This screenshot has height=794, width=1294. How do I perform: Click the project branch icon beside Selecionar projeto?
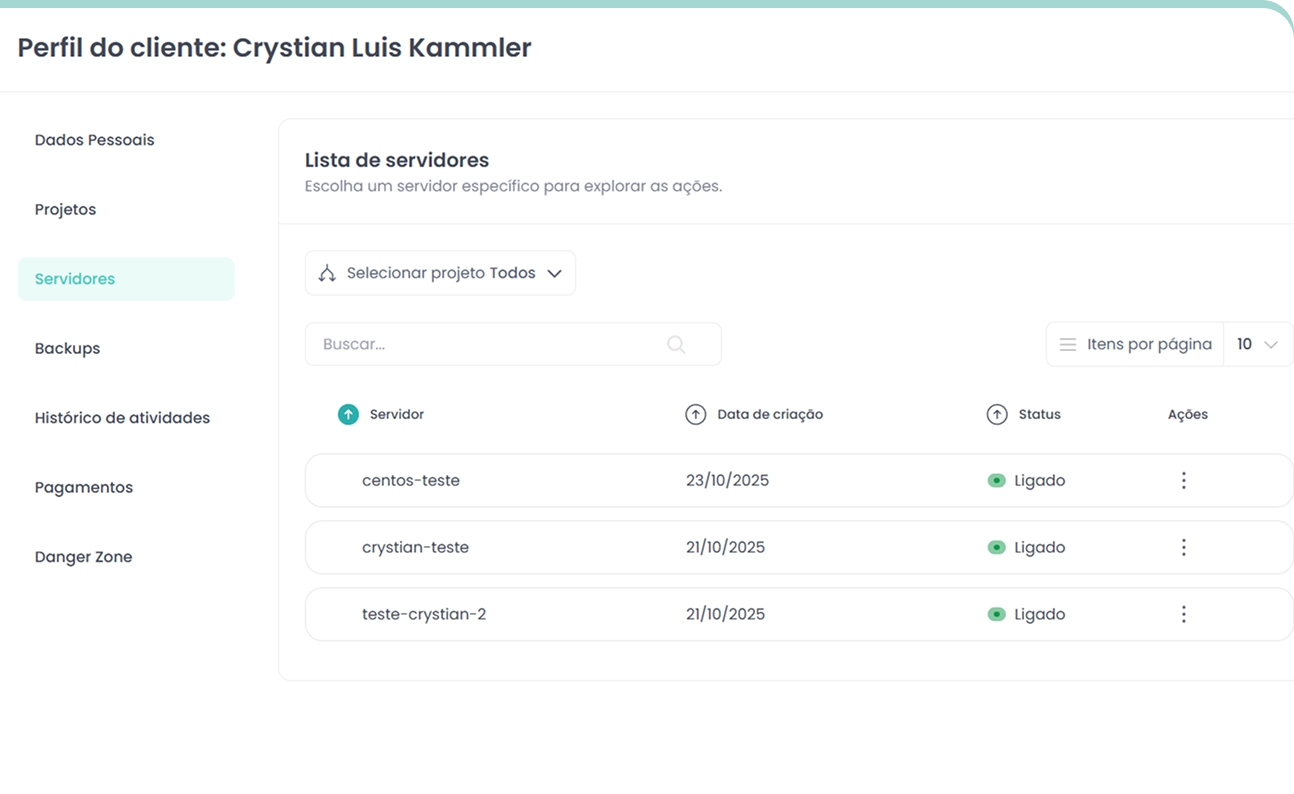pyautogui.click(x=327, y=273)
